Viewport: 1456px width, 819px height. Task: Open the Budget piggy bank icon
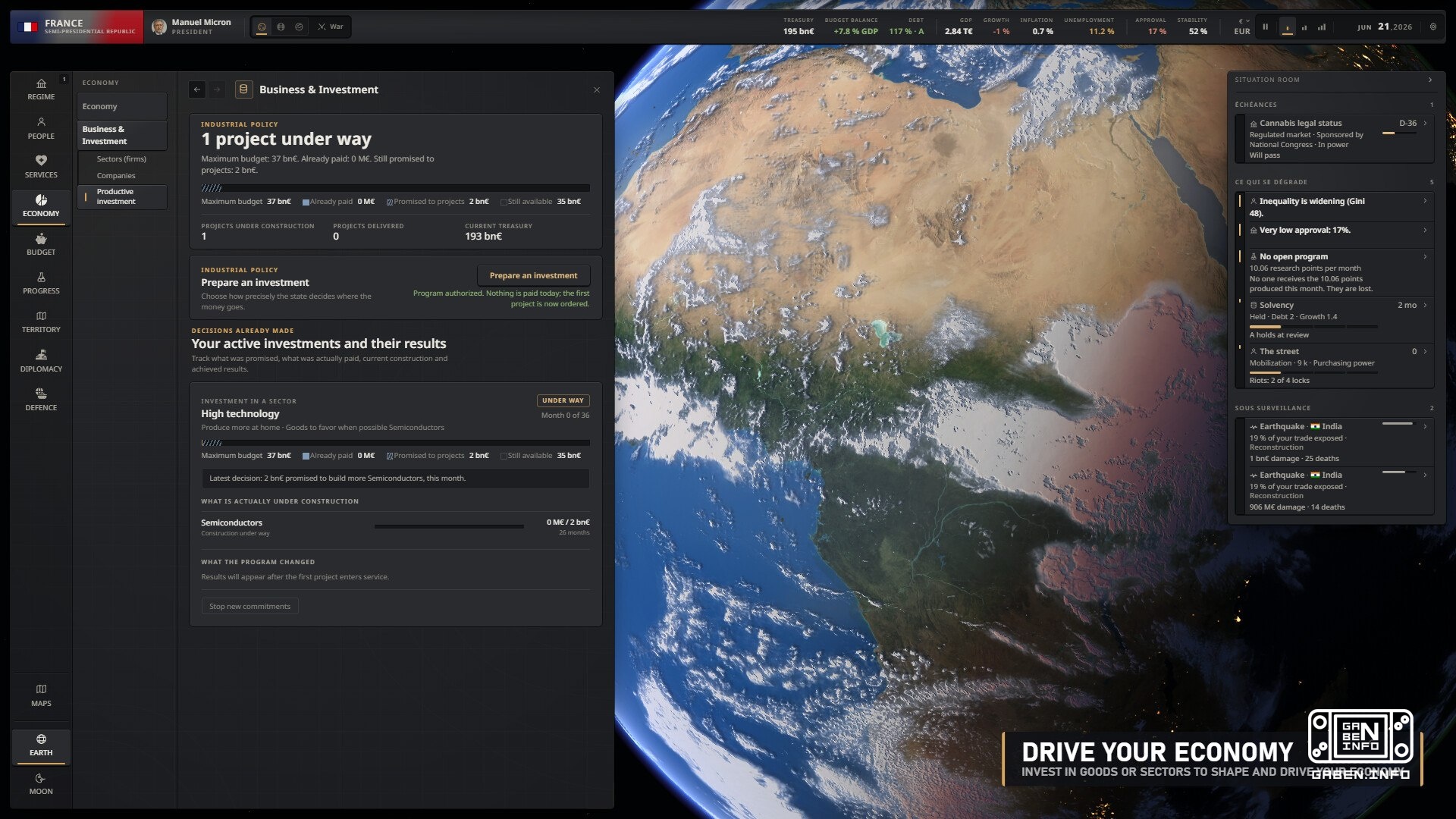click(41, 238)
